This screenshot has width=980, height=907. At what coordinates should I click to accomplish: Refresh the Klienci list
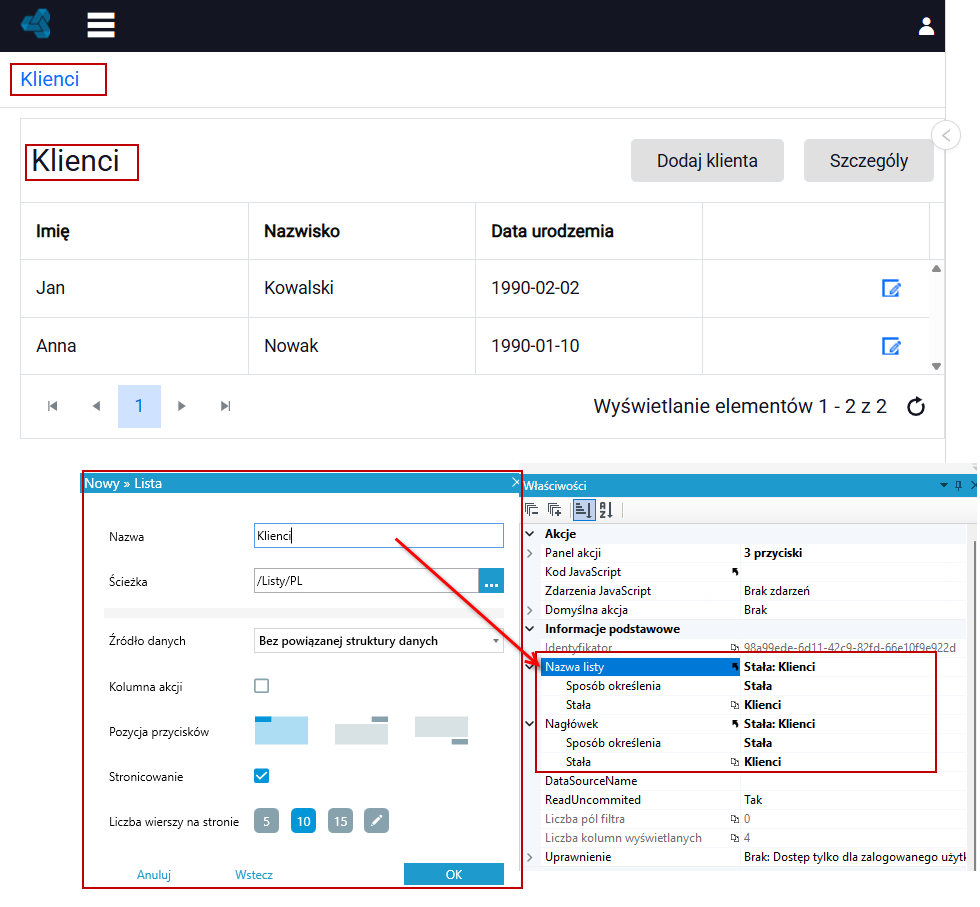coord(916,407)
